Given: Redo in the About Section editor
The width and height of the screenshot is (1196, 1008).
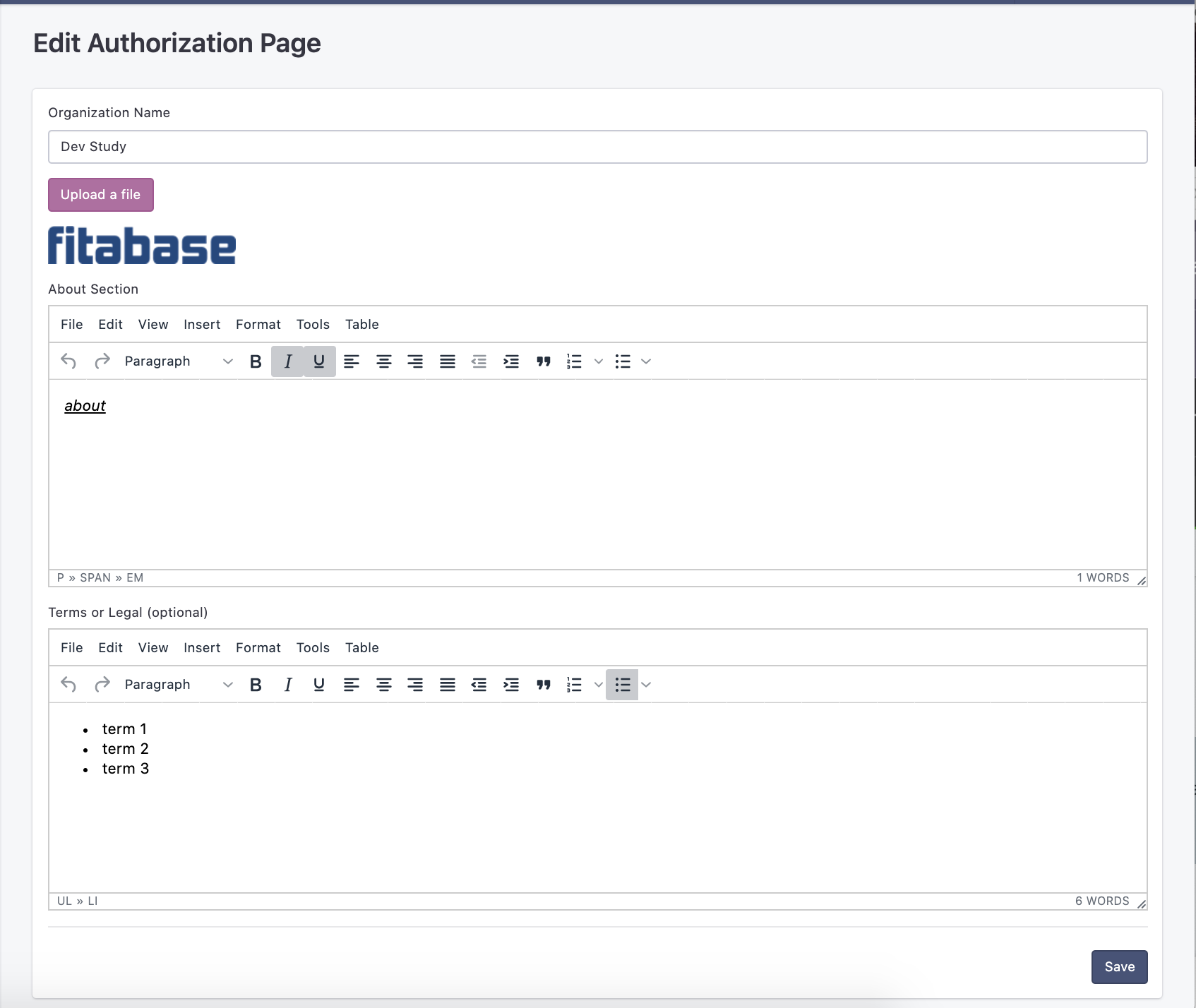Looking at the screenshot, I should click(x=102, y=361).
